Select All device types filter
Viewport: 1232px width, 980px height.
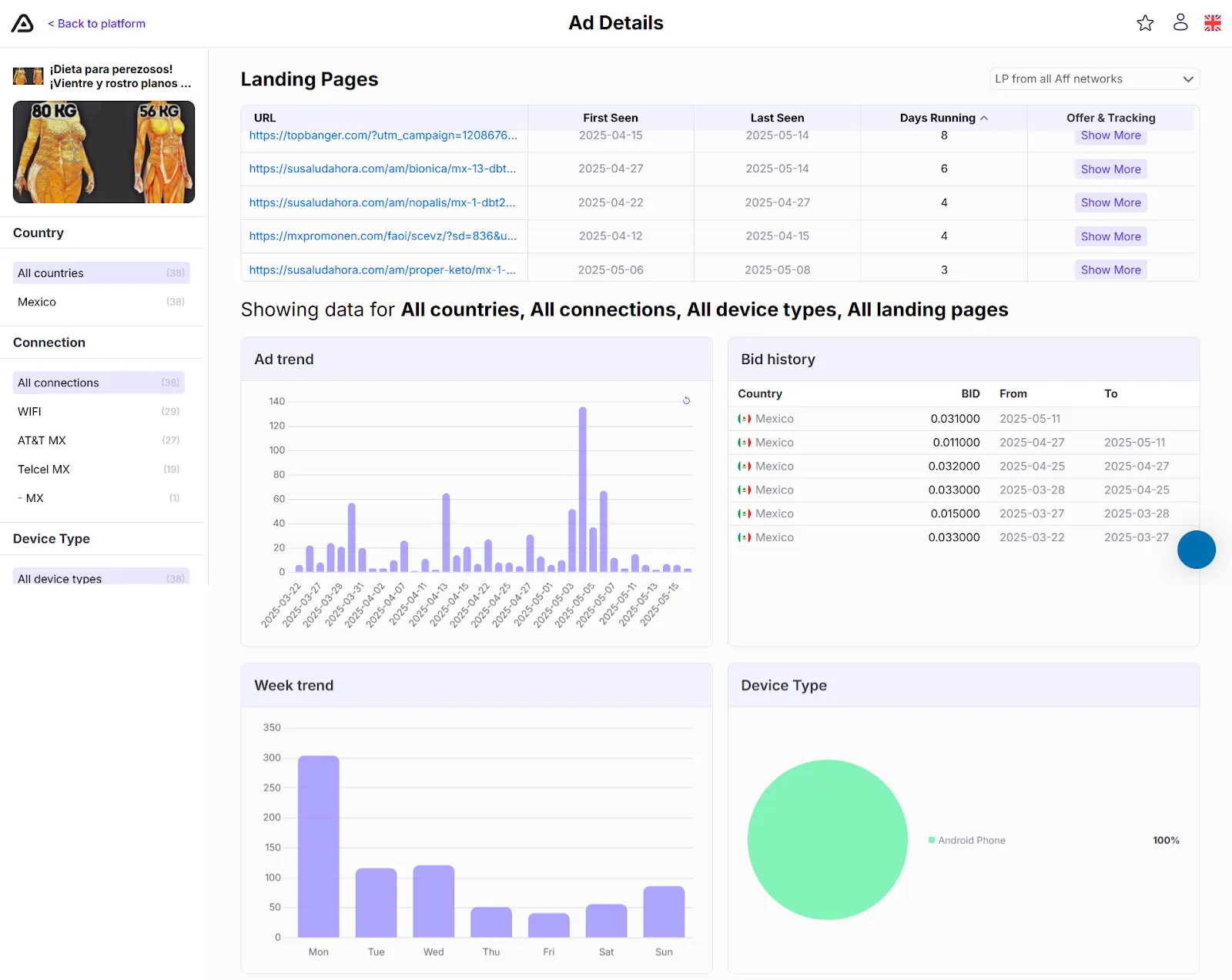(101, 577)
